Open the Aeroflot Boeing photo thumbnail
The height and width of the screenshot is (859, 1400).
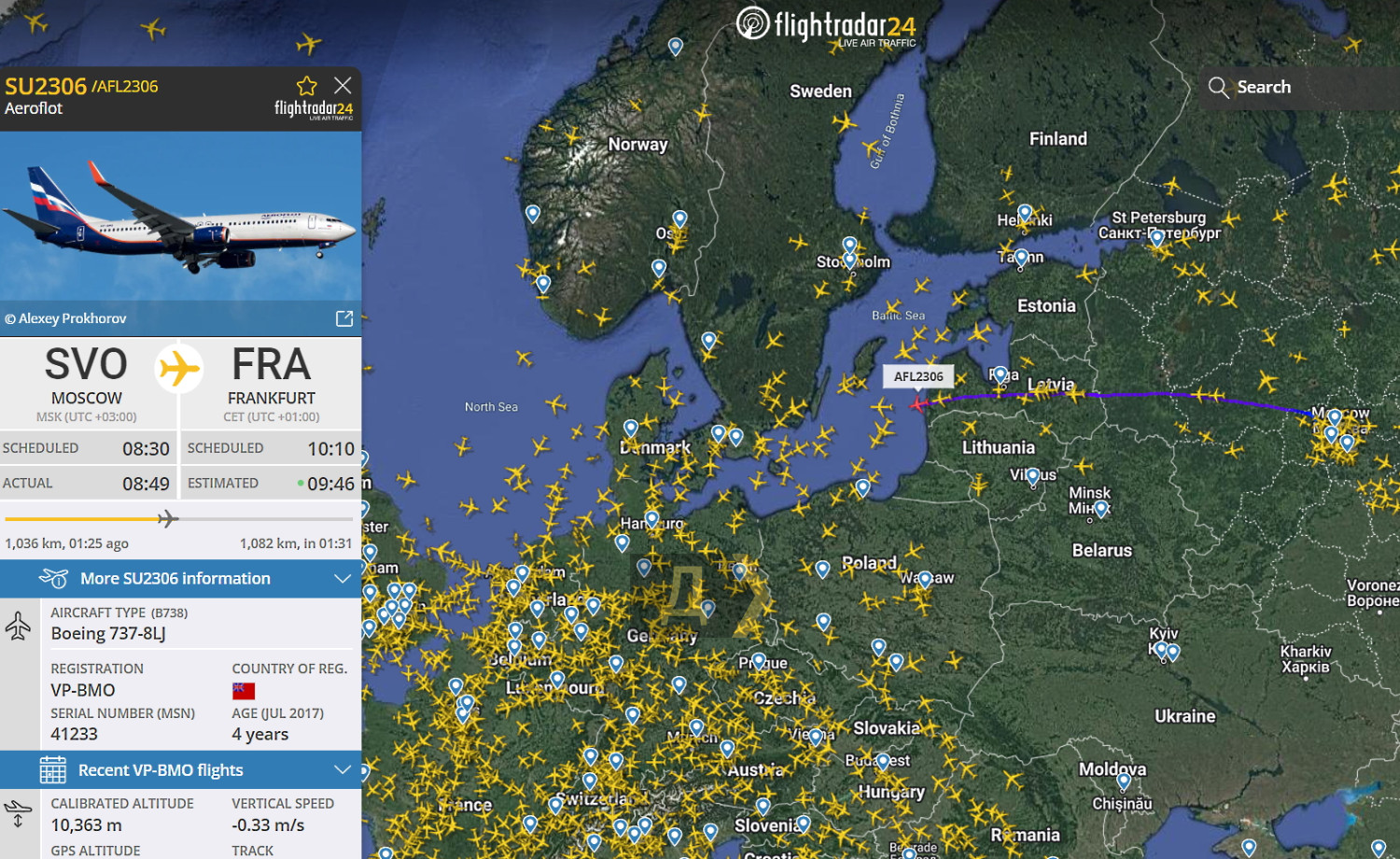180,217
